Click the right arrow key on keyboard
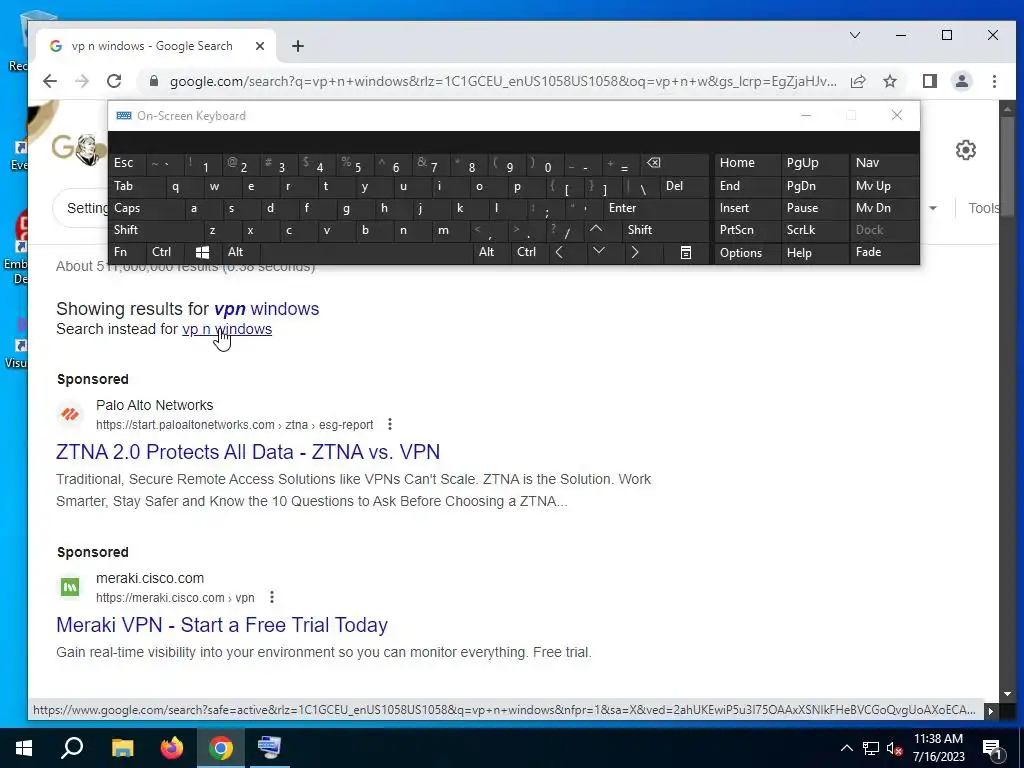The width and height of the screenshot is (1024, 768). pos(635,252)
